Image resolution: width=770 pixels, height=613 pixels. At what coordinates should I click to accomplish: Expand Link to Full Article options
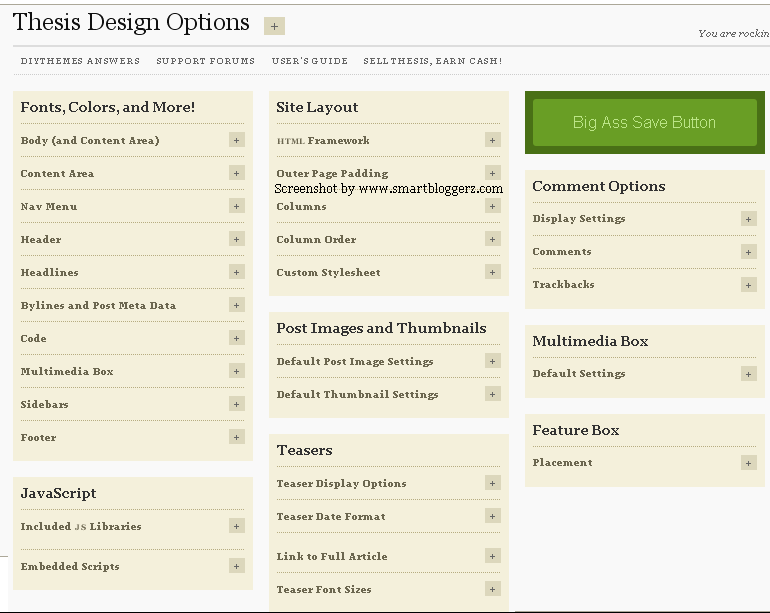[493, 556]
